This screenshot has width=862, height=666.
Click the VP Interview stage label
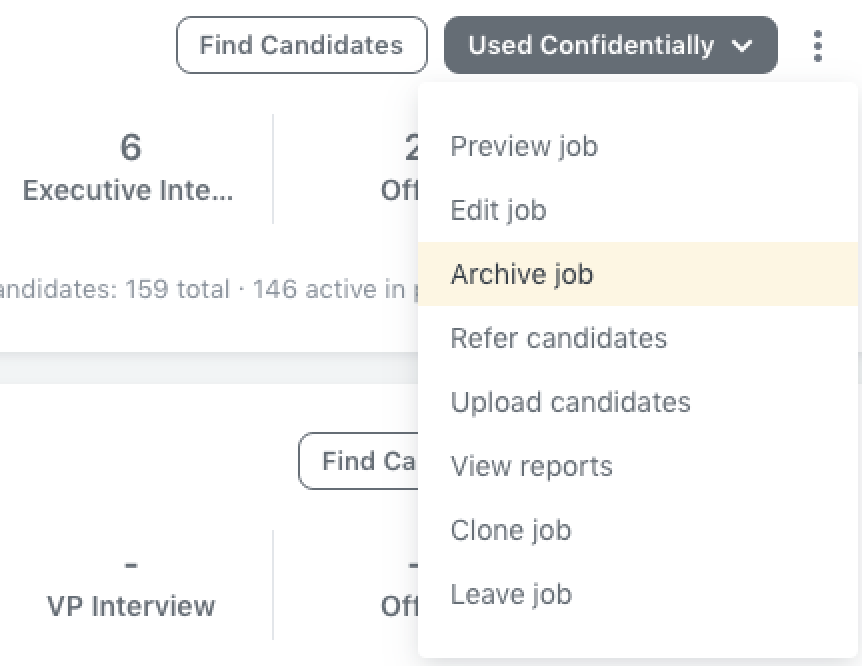tap(131, 606)
